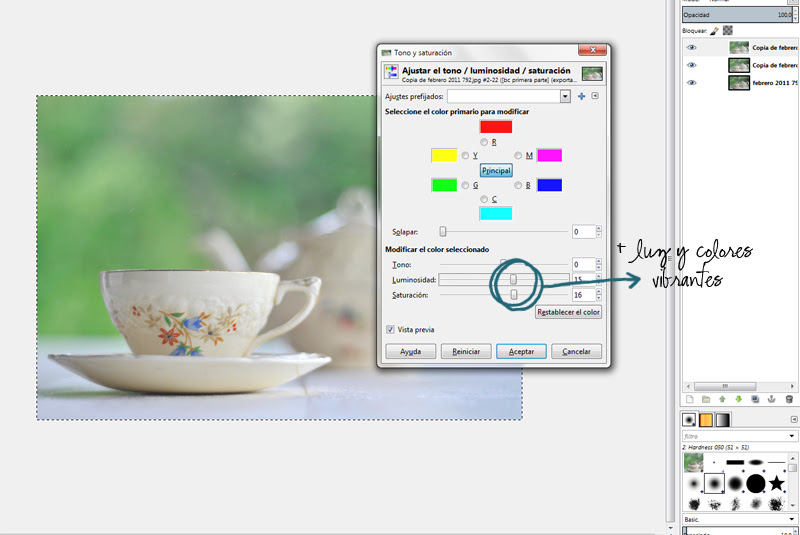Anchor the floating layer
Screen dimensions: 800x535
coord(771,399)
